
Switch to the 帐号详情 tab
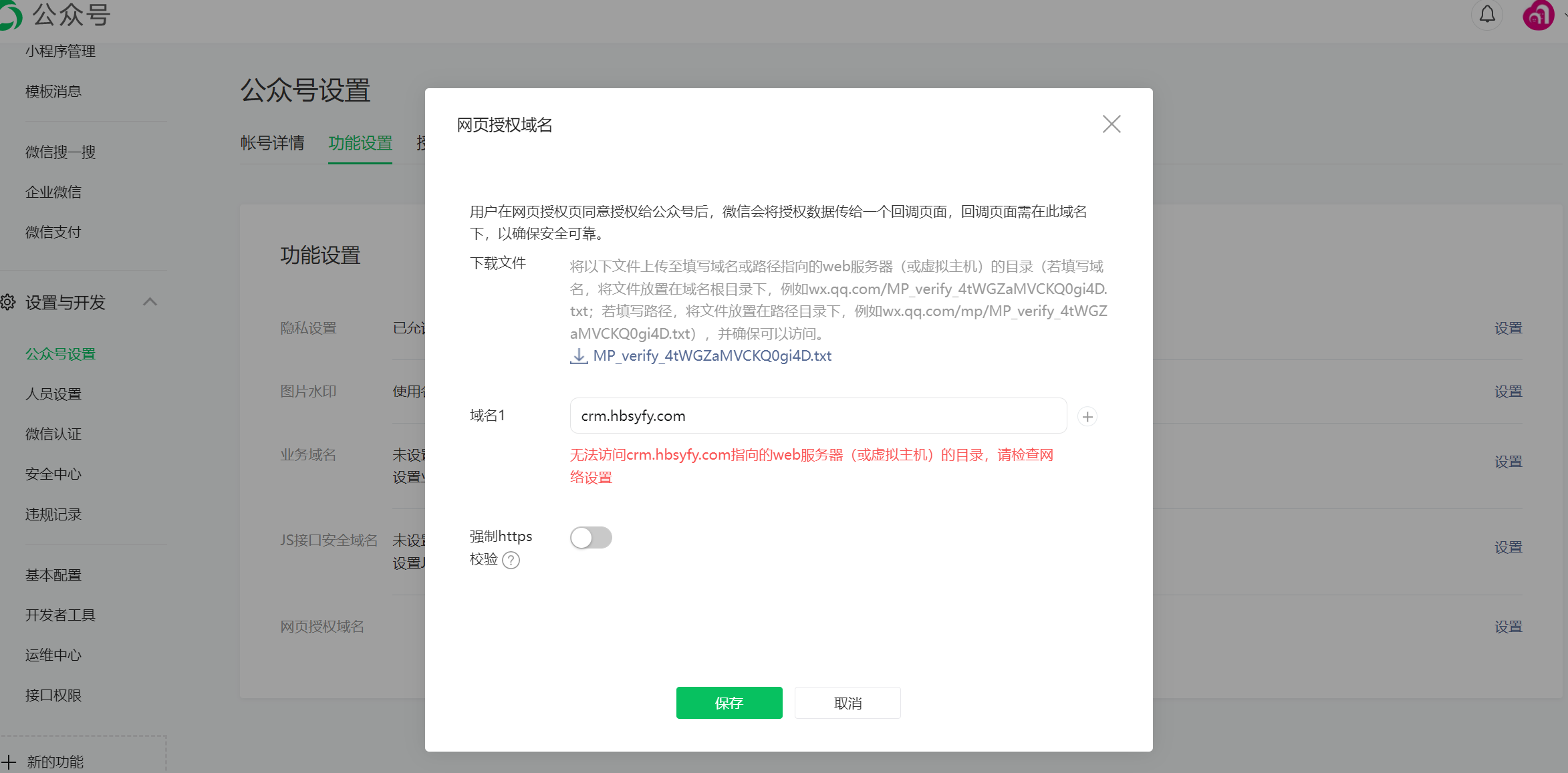pyautogui.click(x=272, y=143)
